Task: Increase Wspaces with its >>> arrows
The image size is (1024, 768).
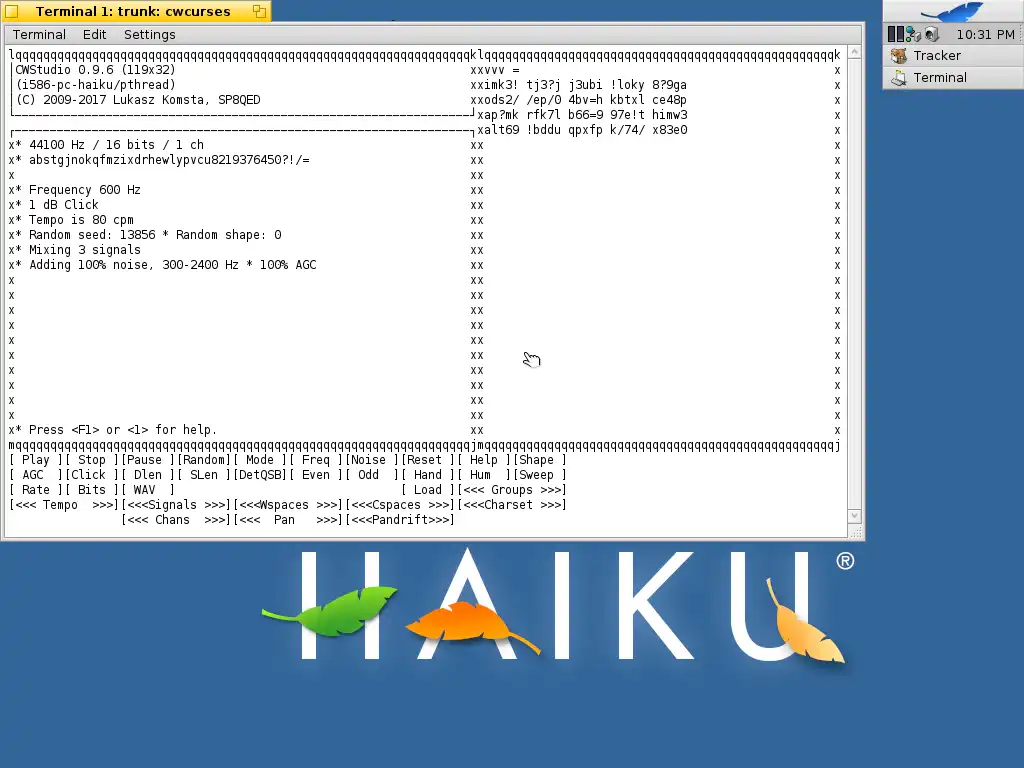Action: coord(327,505)
